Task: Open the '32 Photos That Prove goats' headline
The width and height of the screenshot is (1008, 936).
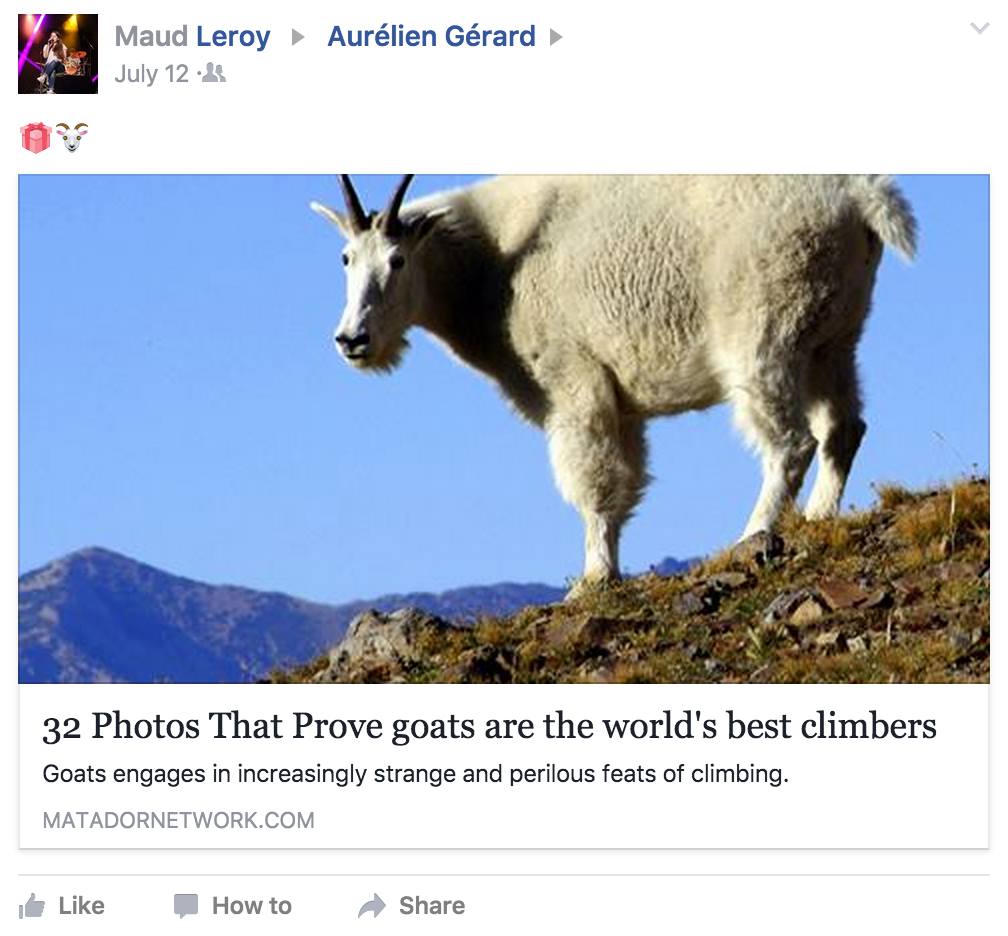Action: click(489, 726)
